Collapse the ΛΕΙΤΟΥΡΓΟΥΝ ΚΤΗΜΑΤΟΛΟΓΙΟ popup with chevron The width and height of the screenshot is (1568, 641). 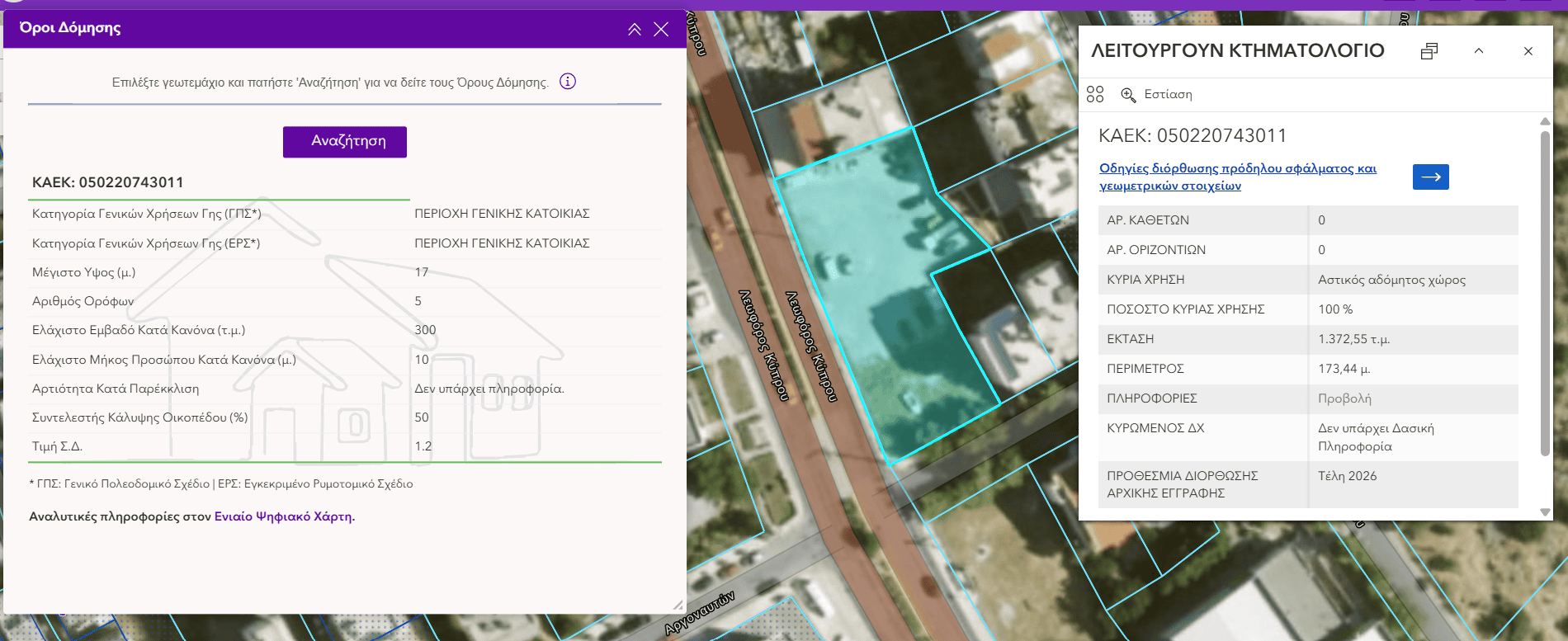coord(1479,51)
